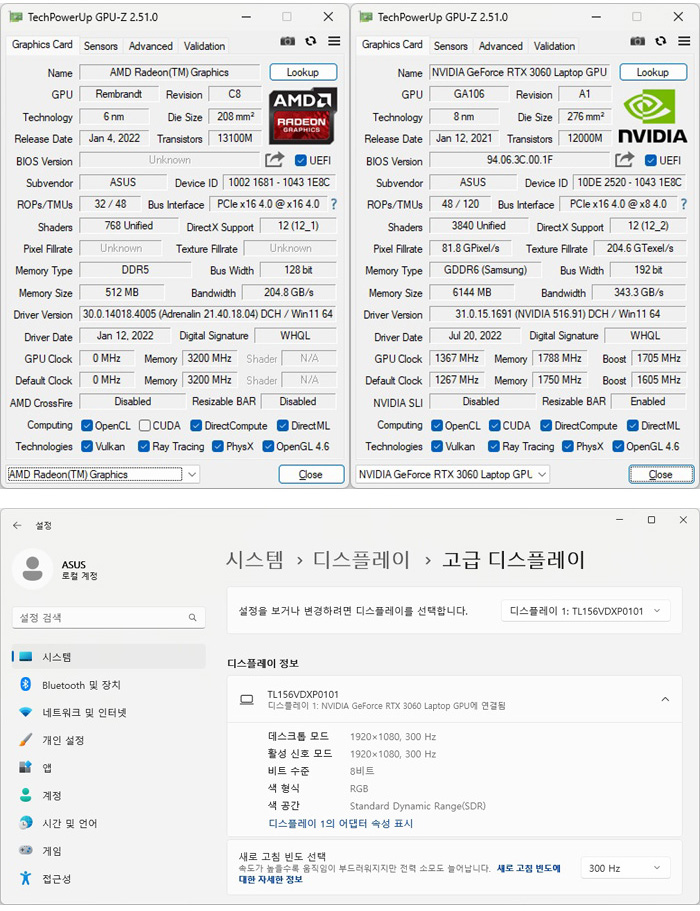Switch to Validation tab in NVIDIA GPU-Z window
Image resolution: width=700 pixels, height=911 pixels.
[554, 46]
